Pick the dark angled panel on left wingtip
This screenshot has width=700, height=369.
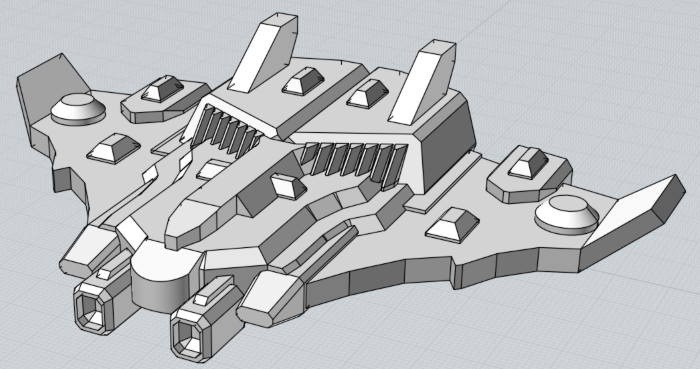[x=50, y=88]
